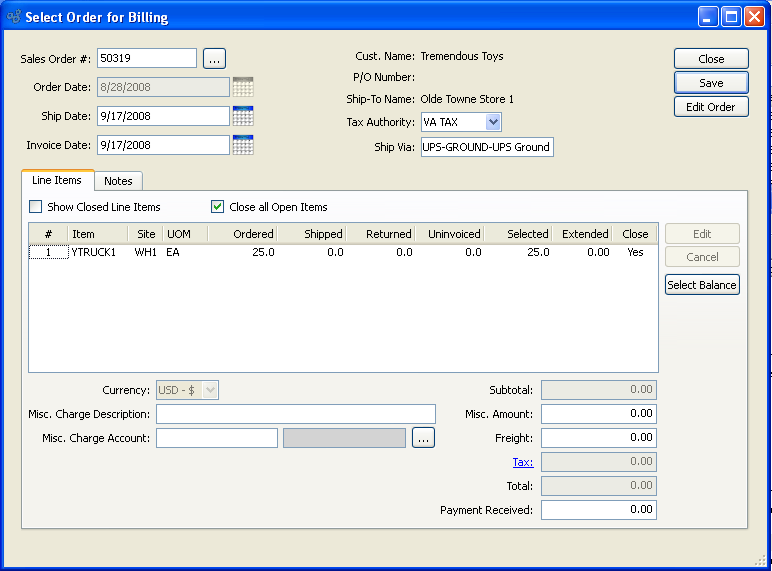Open the Invoice Date calendar picker
The width and height of the screenshot is (772, 571).
pyautogui.click(x=242, y=145)
